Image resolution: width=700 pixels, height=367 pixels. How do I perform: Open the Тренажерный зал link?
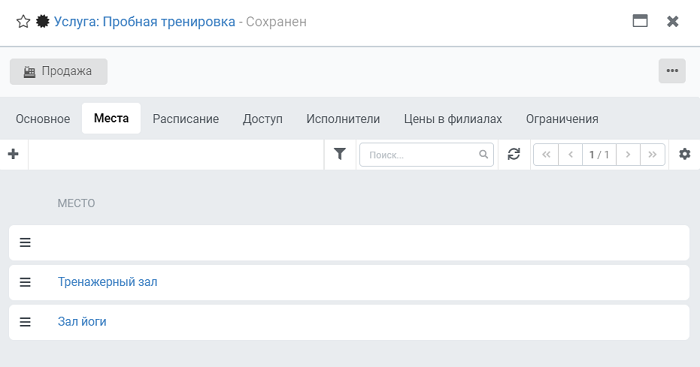coord(108,282)
